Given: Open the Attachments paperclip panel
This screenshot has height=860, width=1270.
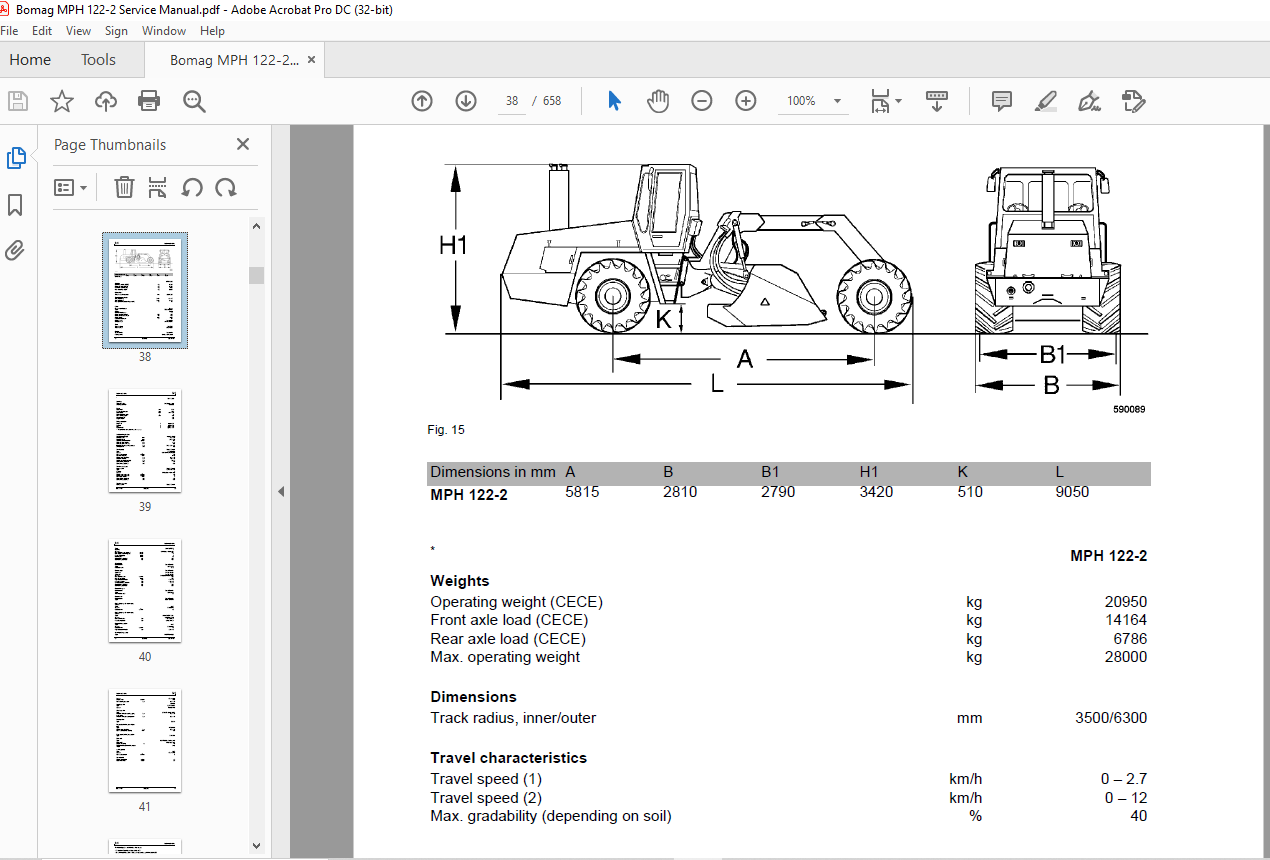Looking at the screenshot, I should point(15,250).
